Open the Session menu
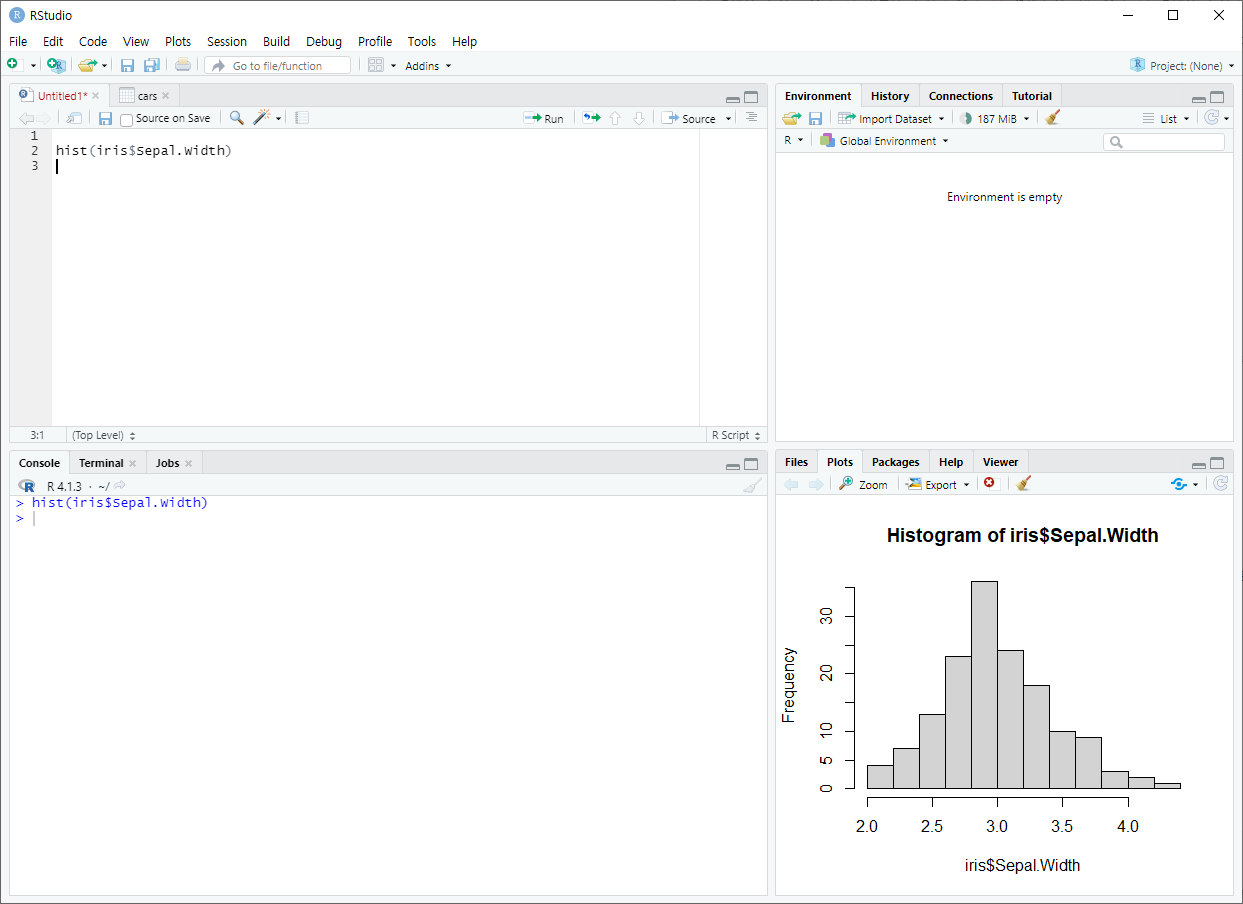This screenshot has width=1243, height=904. [227, 42]
